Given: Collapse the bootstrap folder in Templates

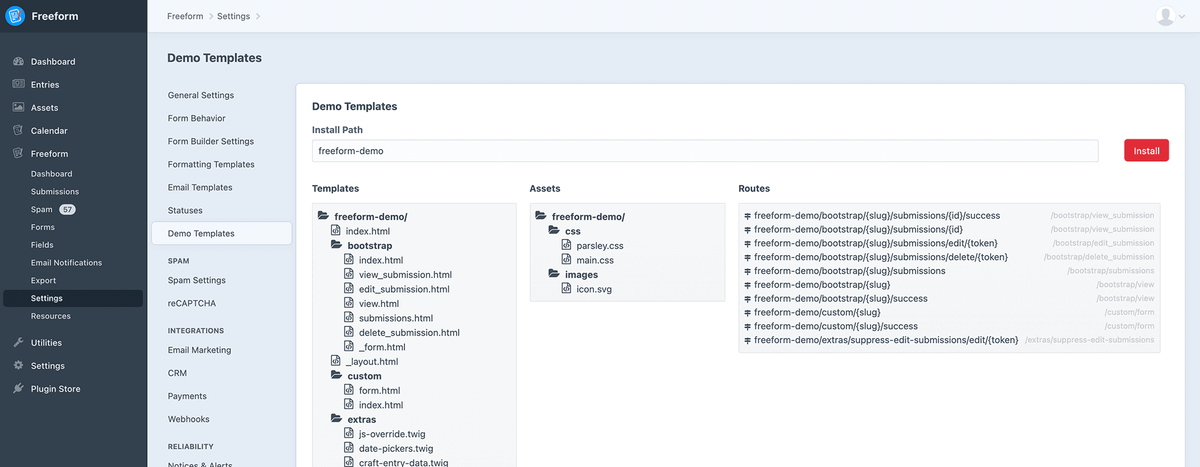Looking at the screenshot, I should pos(337,245).
